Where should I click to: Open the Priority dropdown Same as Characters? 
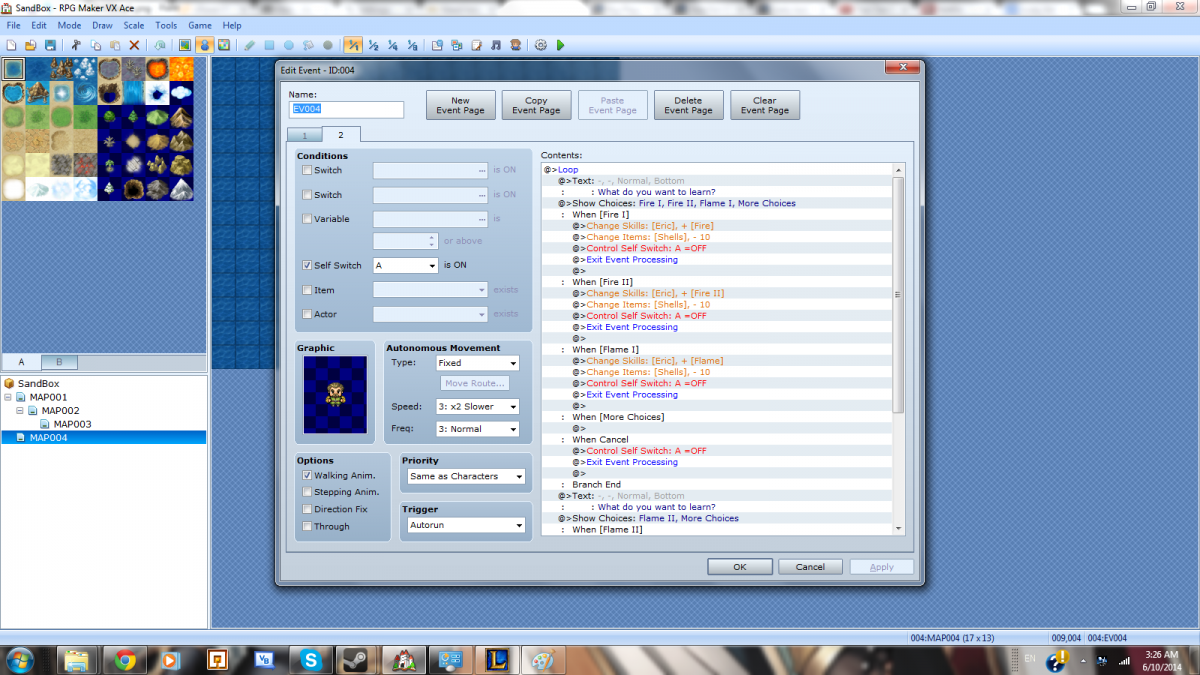click(x=466, y=476)
